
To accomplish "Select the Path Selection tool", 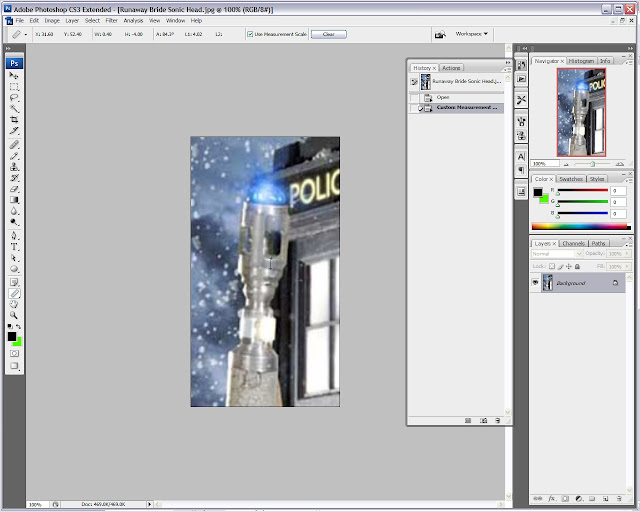I will 14,258.
